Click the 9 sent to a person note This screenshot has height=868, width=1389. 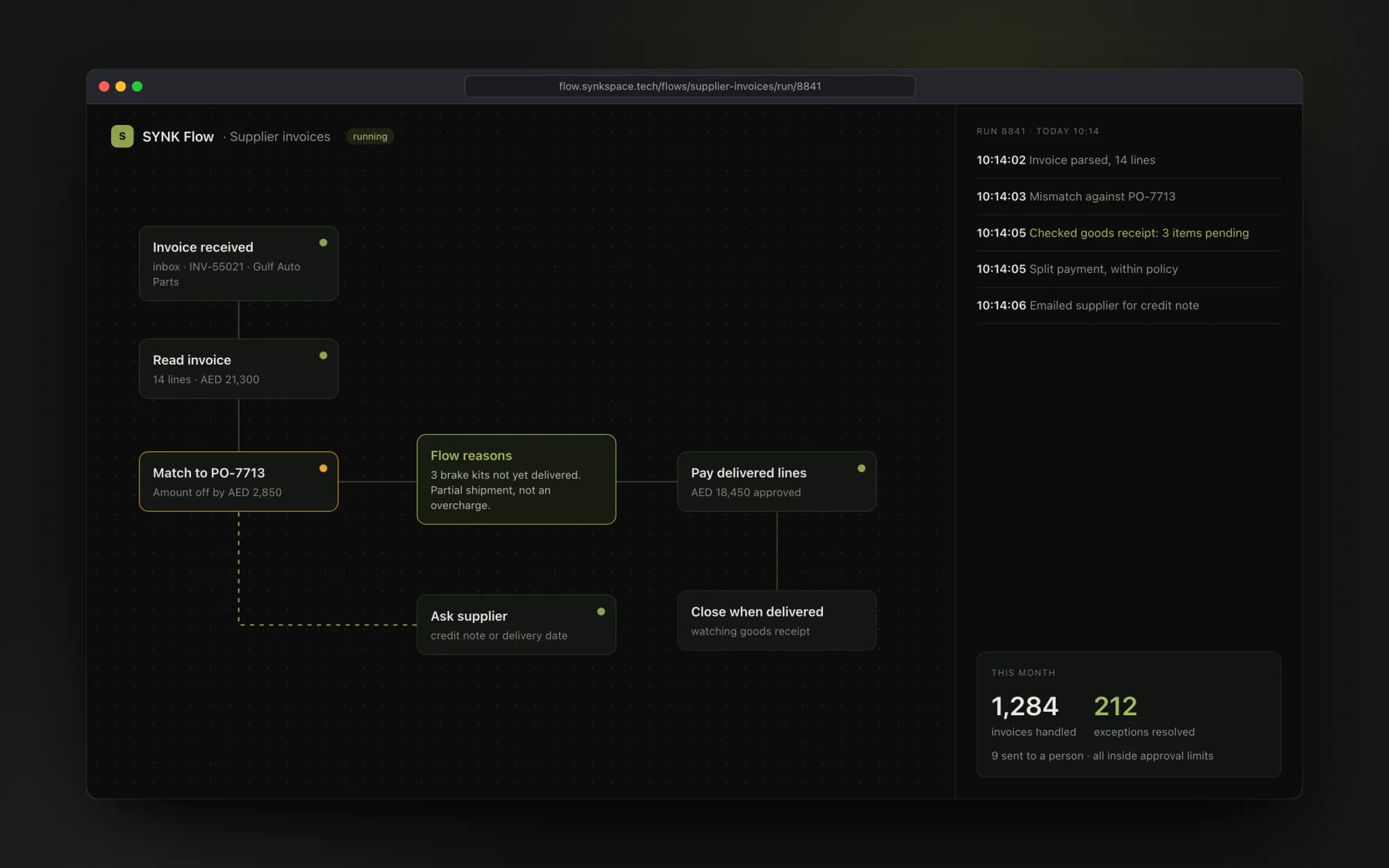click(1102, 756)
